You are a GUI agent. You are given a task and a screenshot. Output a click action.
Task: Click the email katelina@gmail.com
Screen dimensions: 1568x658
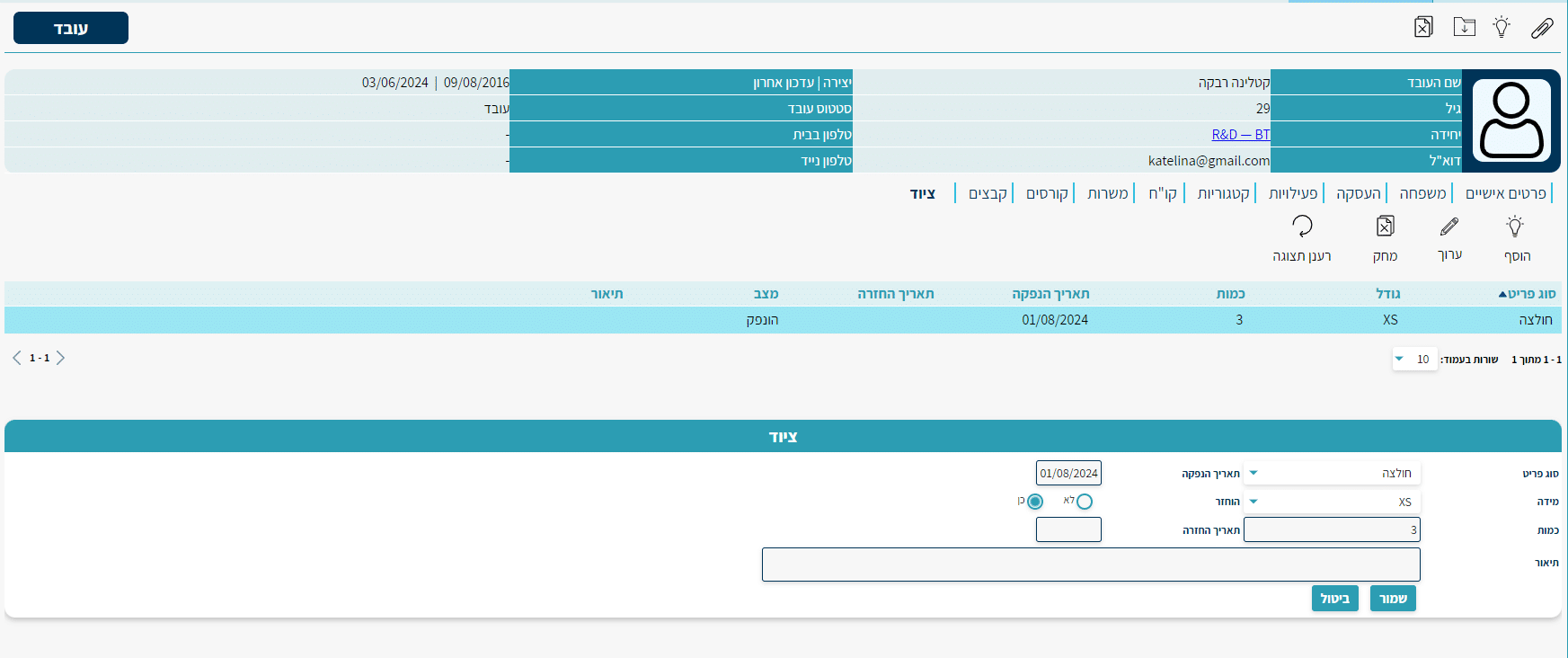pos(1209,160)
